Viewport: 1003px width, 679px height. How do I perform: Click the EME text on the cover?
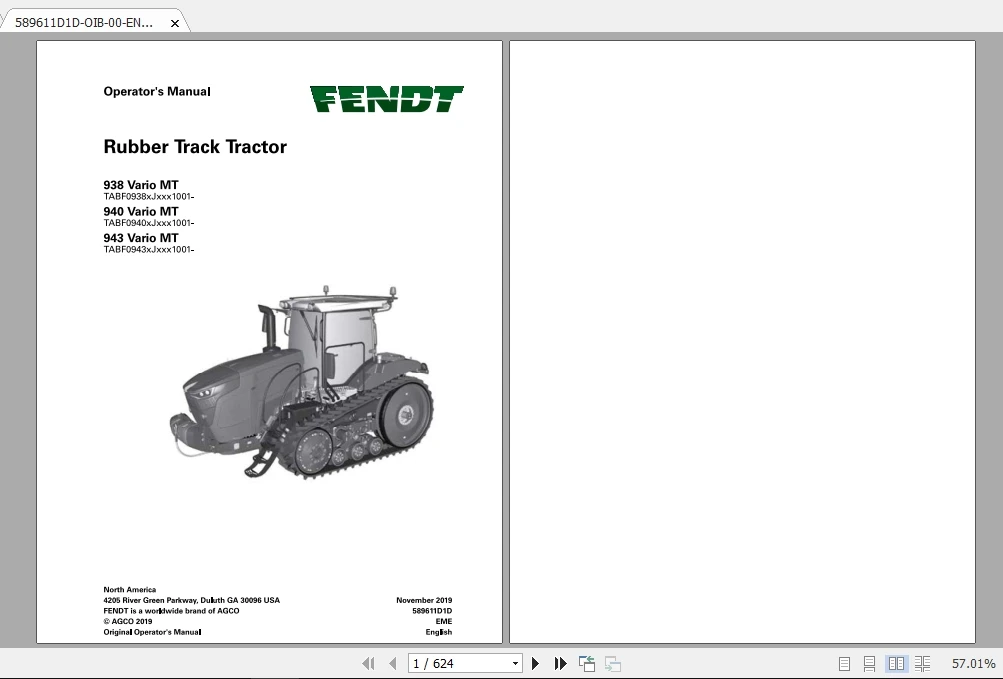444,621
